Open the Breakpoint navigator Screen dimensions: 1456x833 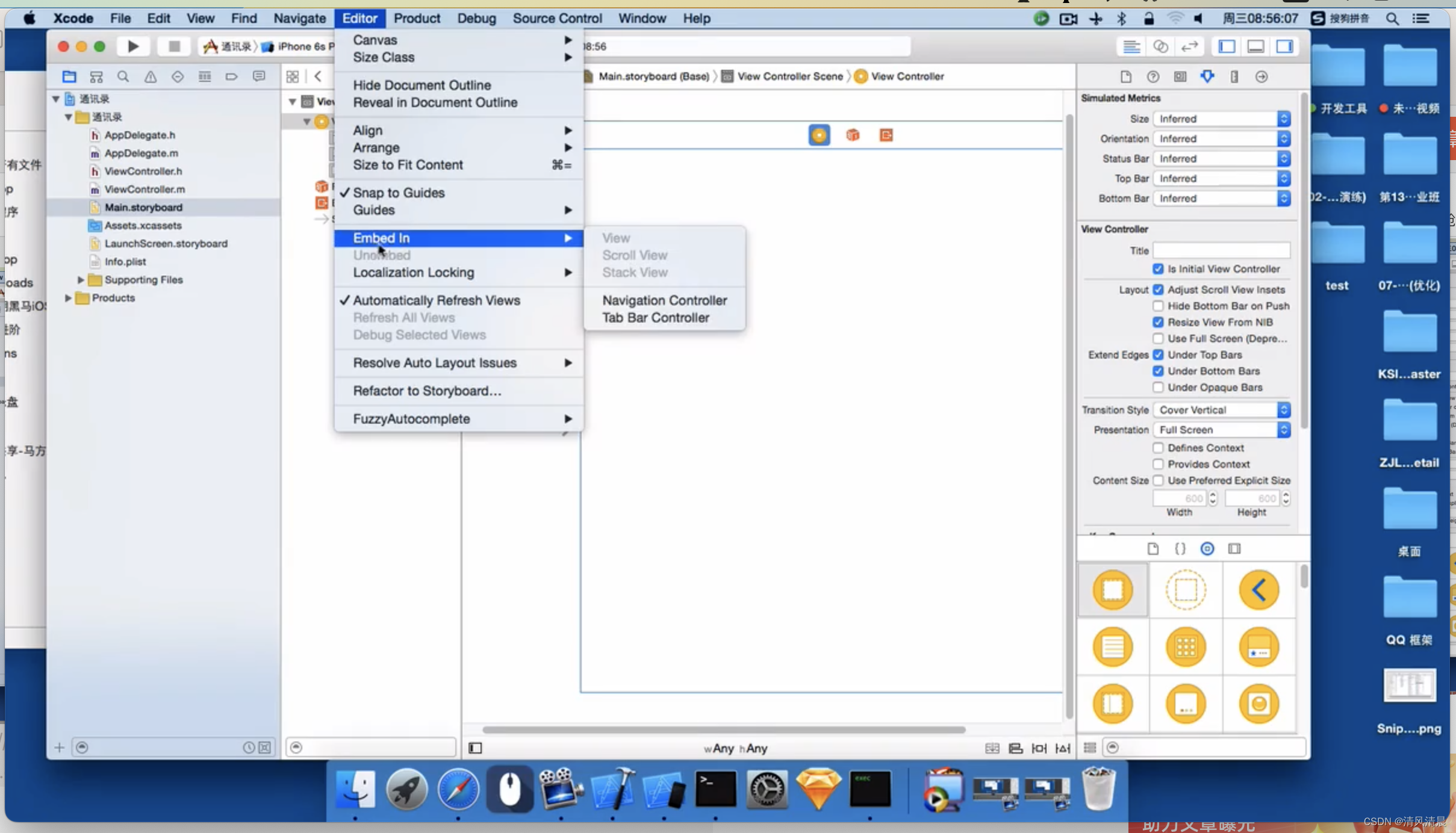pyautogui.click(x=231, y=76)
